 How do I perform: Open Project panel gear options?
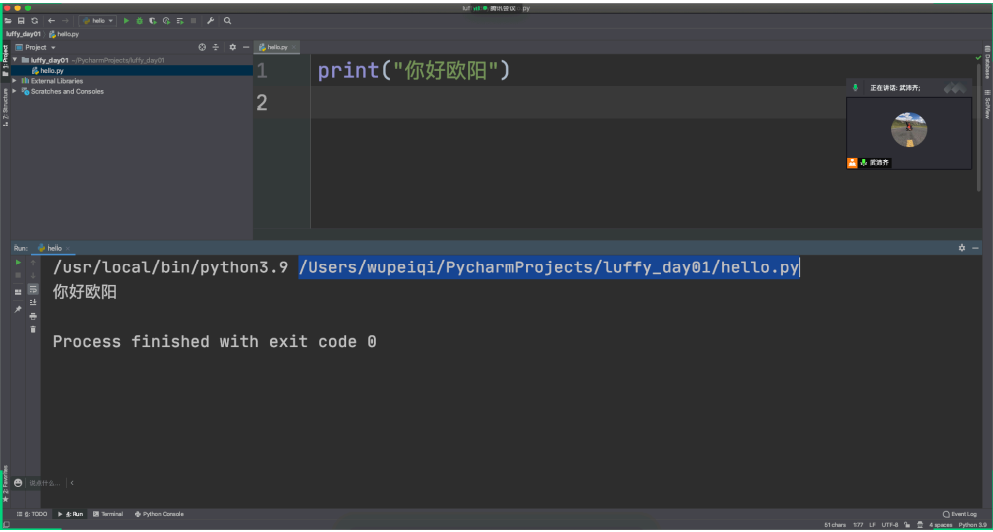click(232, 48)
